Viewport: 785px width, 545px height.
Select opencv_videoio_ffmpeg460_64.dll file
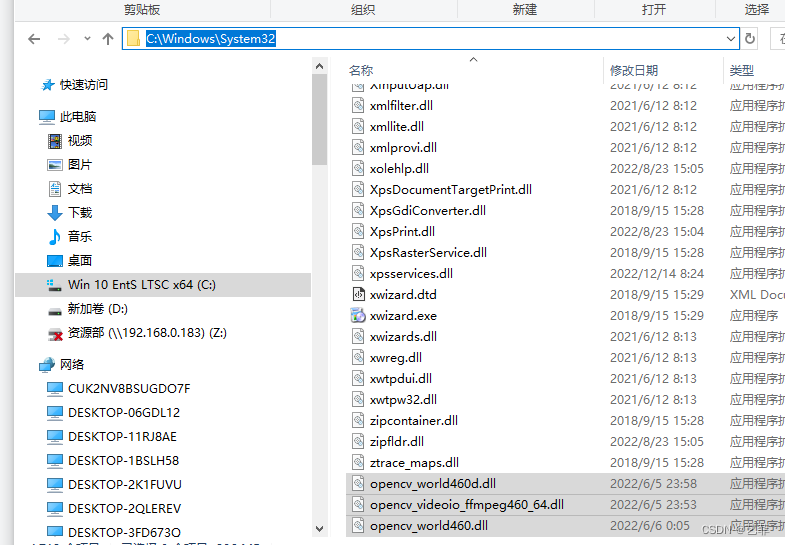point(466,505)
